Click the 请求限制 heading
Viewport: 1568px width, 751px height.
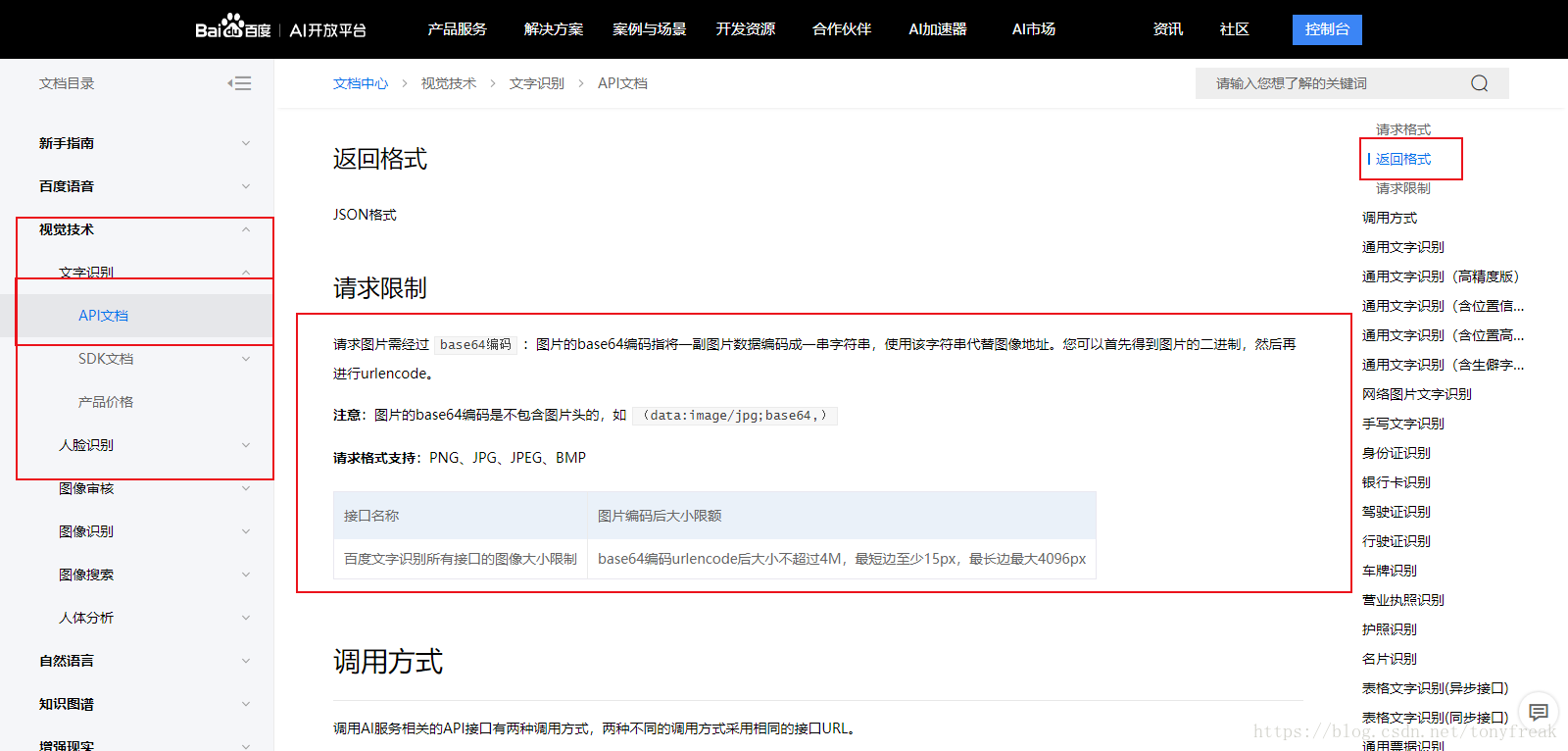pyautogui.click(x=380, y=288)
